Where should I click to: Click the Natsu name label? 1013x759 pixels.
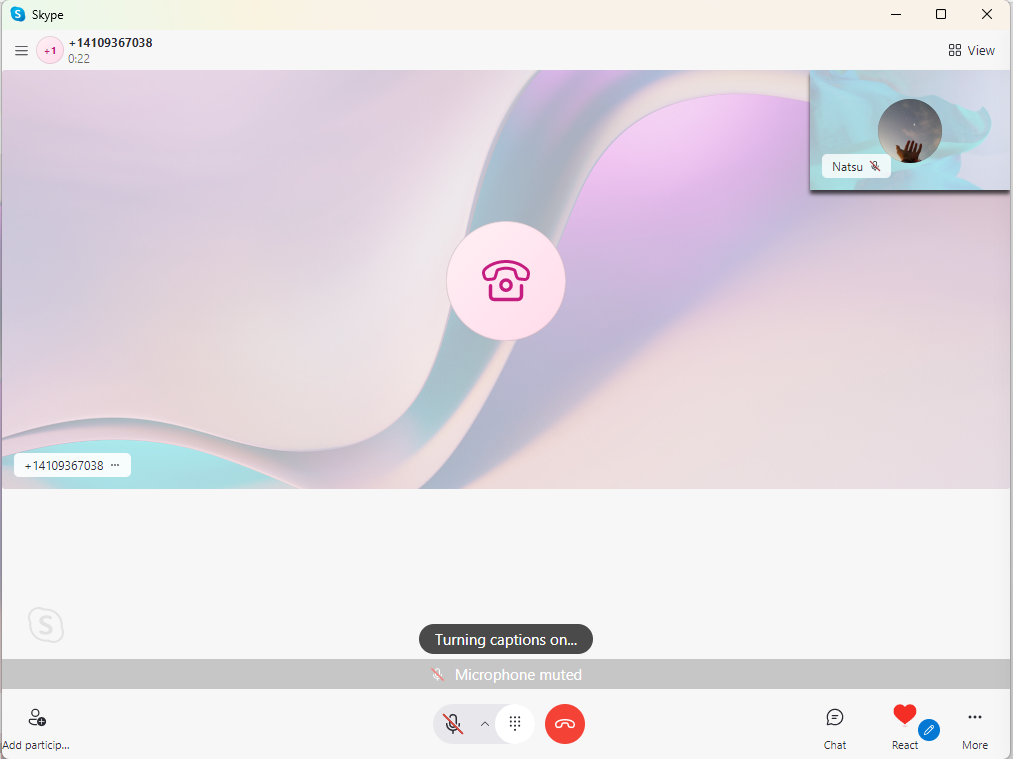[x=847, y=167]
